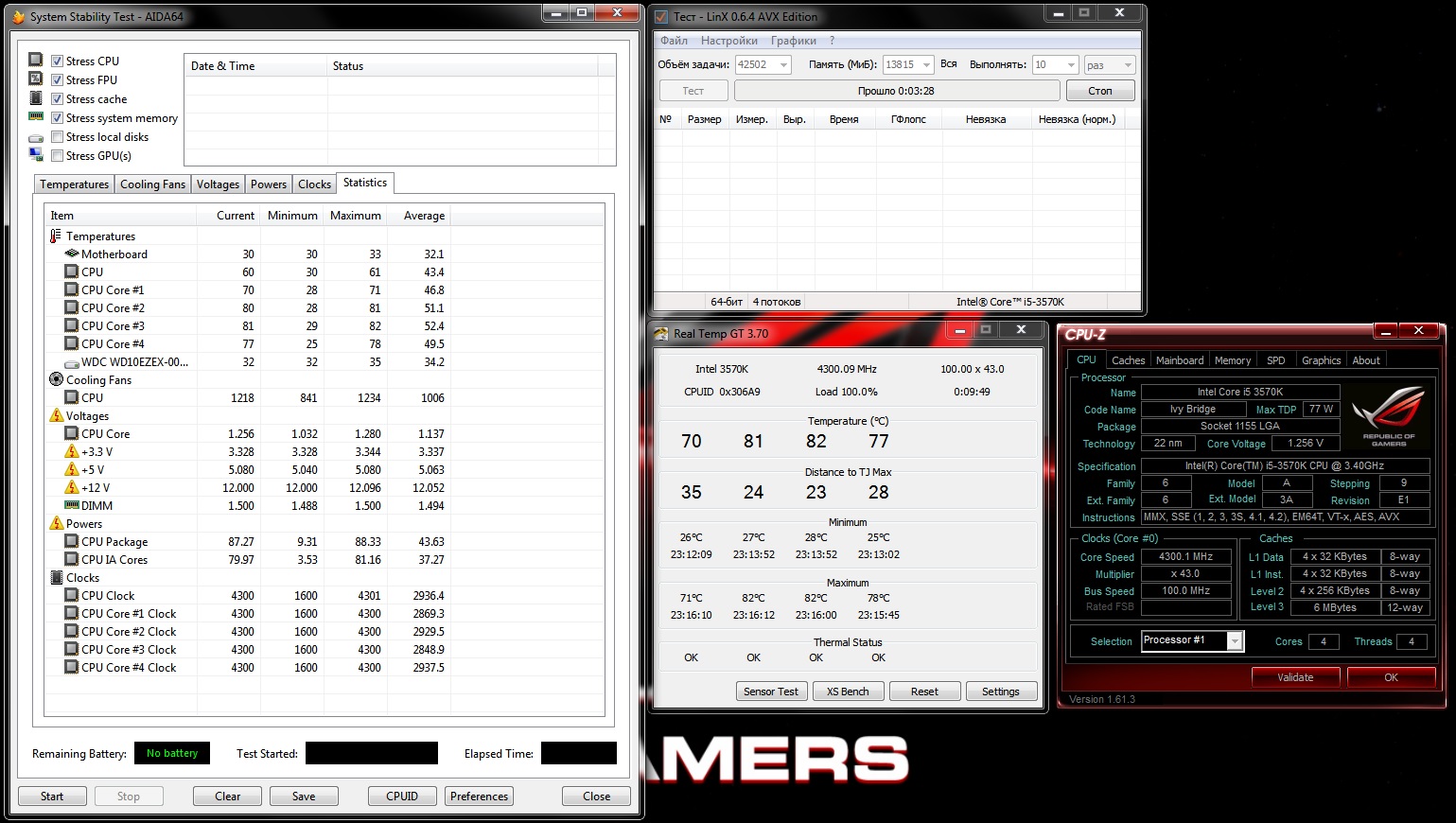
Task: Click the thermometer icon next to Temperatures
Action: click(56, 236)
